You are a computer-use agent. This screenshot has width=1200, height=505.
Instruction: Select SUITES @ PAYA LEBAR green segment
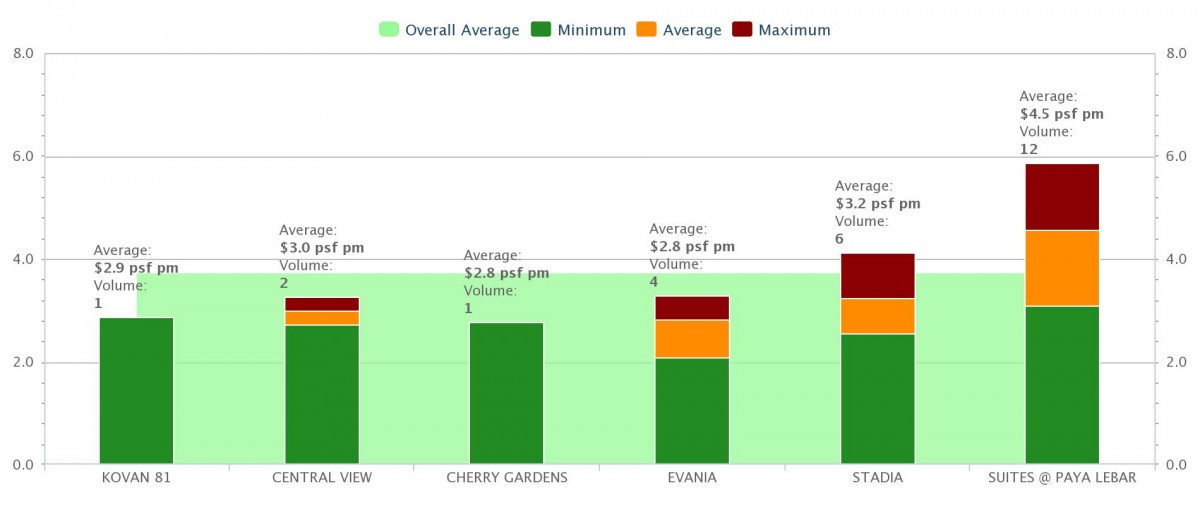point(1062,385)
